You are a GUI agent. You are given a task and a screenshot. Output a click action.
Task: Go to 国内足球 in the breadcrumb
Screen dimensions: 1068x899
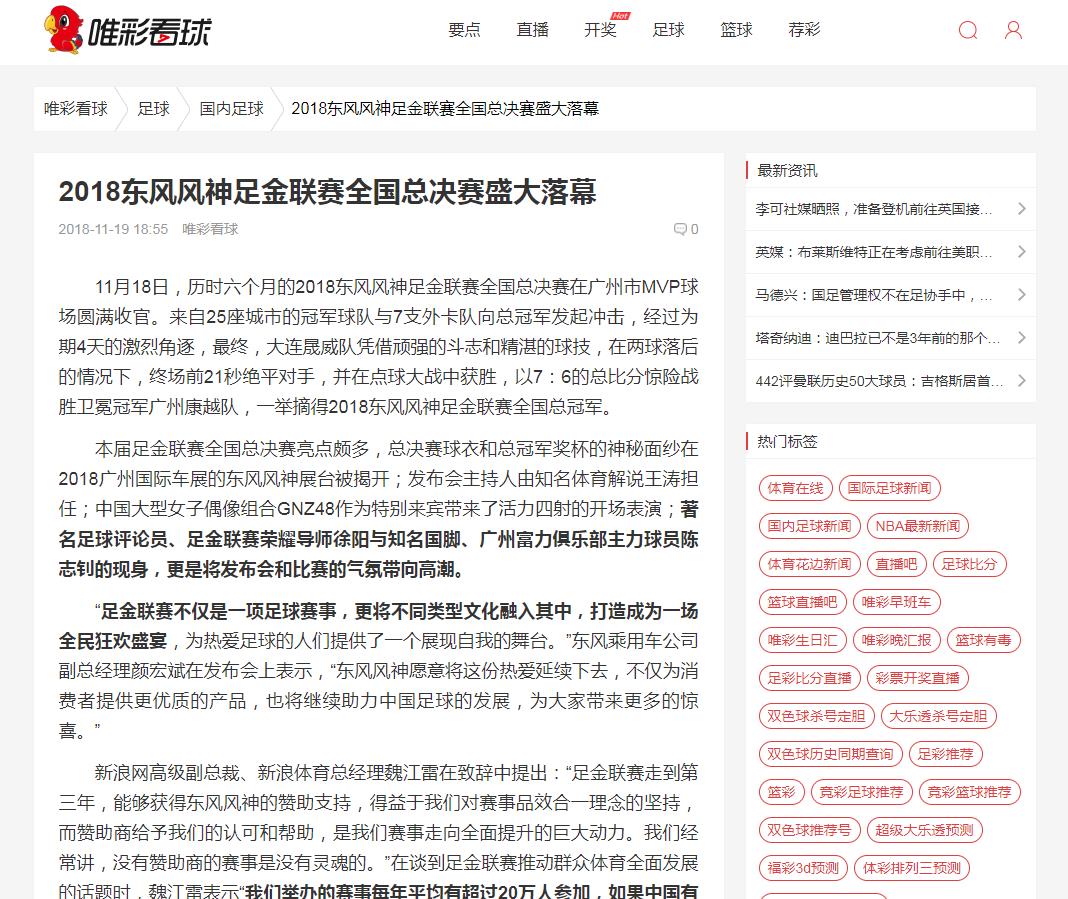[232, 109]
